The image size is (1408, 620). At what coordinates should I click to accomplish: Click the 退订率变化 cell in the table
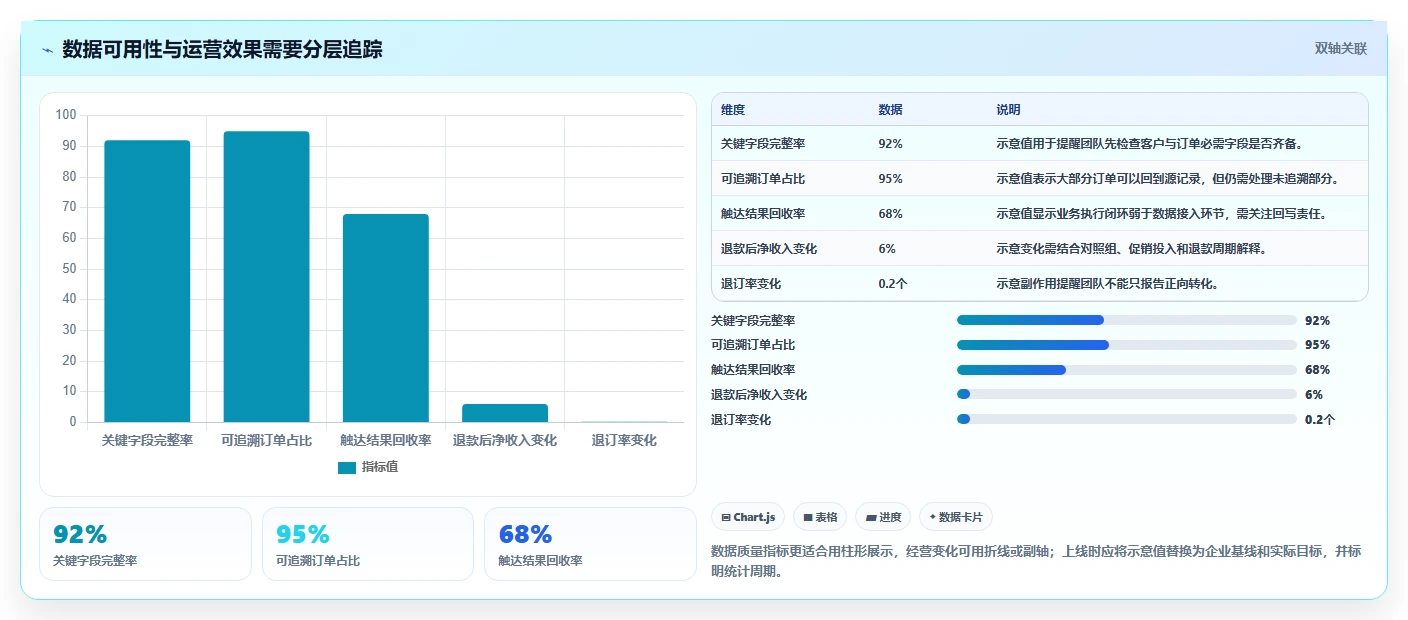pos(750,284)
